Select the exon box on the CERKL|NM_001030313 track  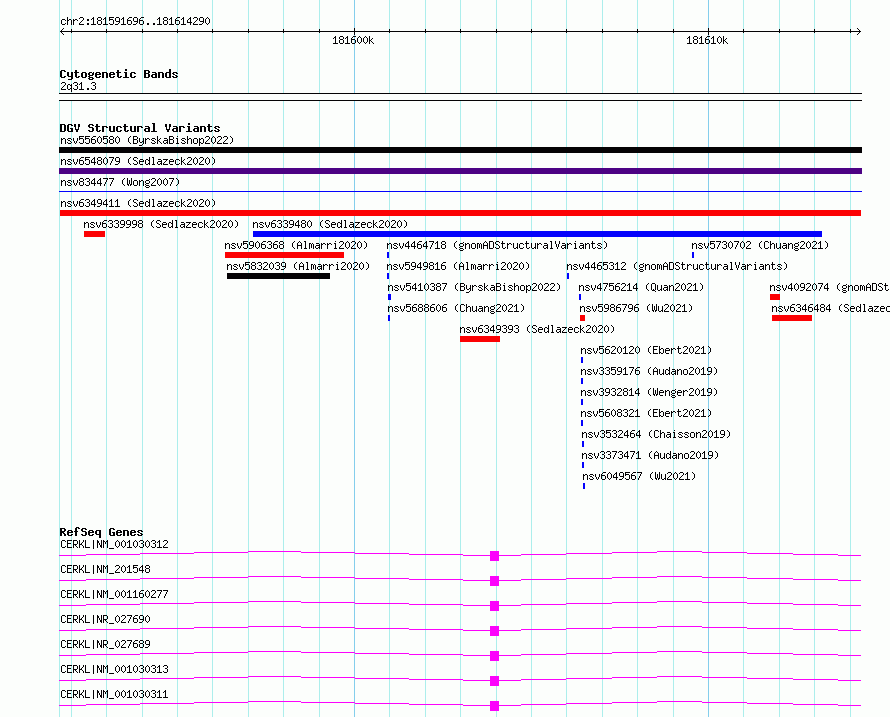pos(494,681)
